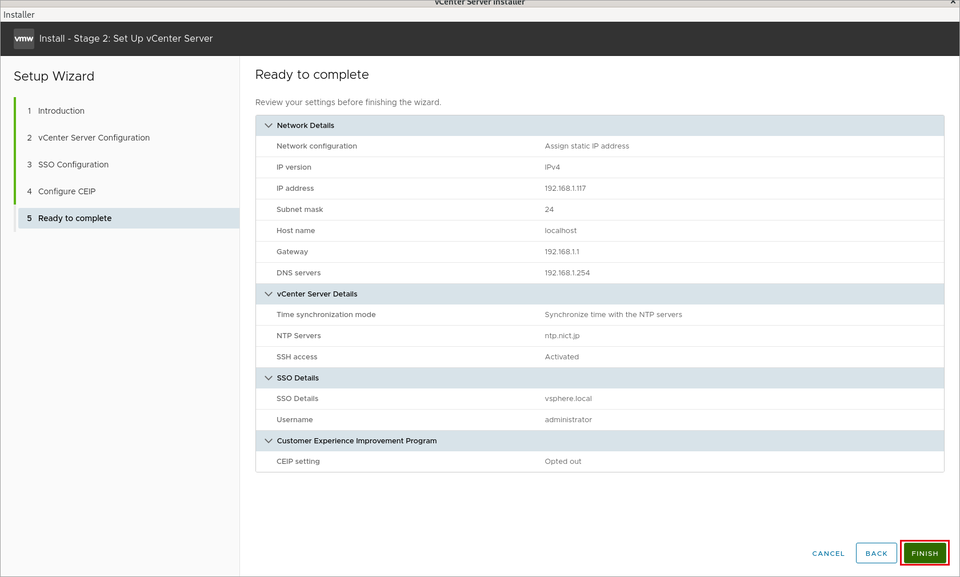960x577 pixels.
Task: Jump to the SSO Configuration step
Action: coord(73,165)
